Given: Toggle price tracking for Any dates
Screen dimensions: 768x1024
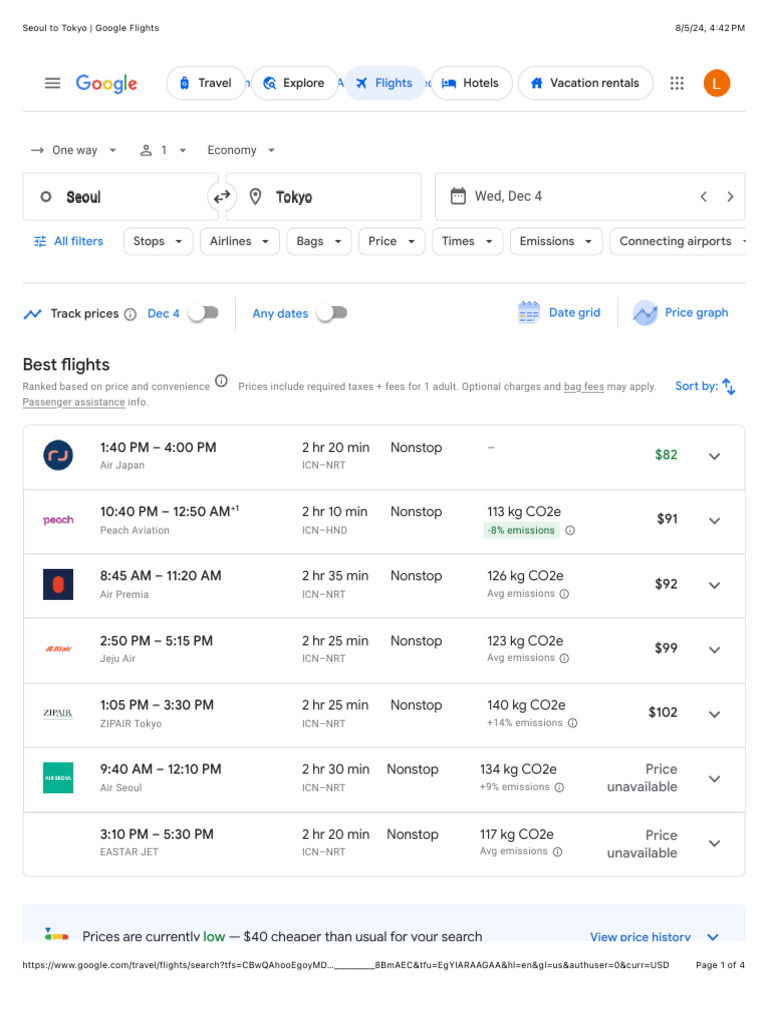Looking at the screenshot, I should [332, 313].
